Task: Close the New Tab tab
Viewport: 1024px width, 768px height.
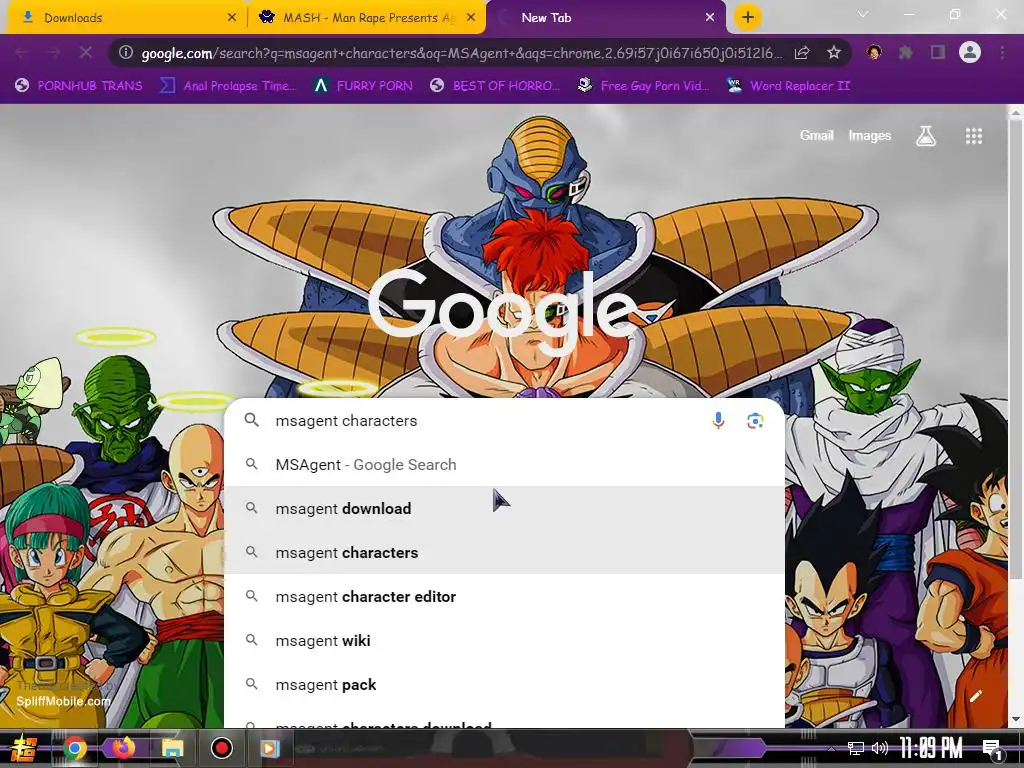Action: coord(710,18)
